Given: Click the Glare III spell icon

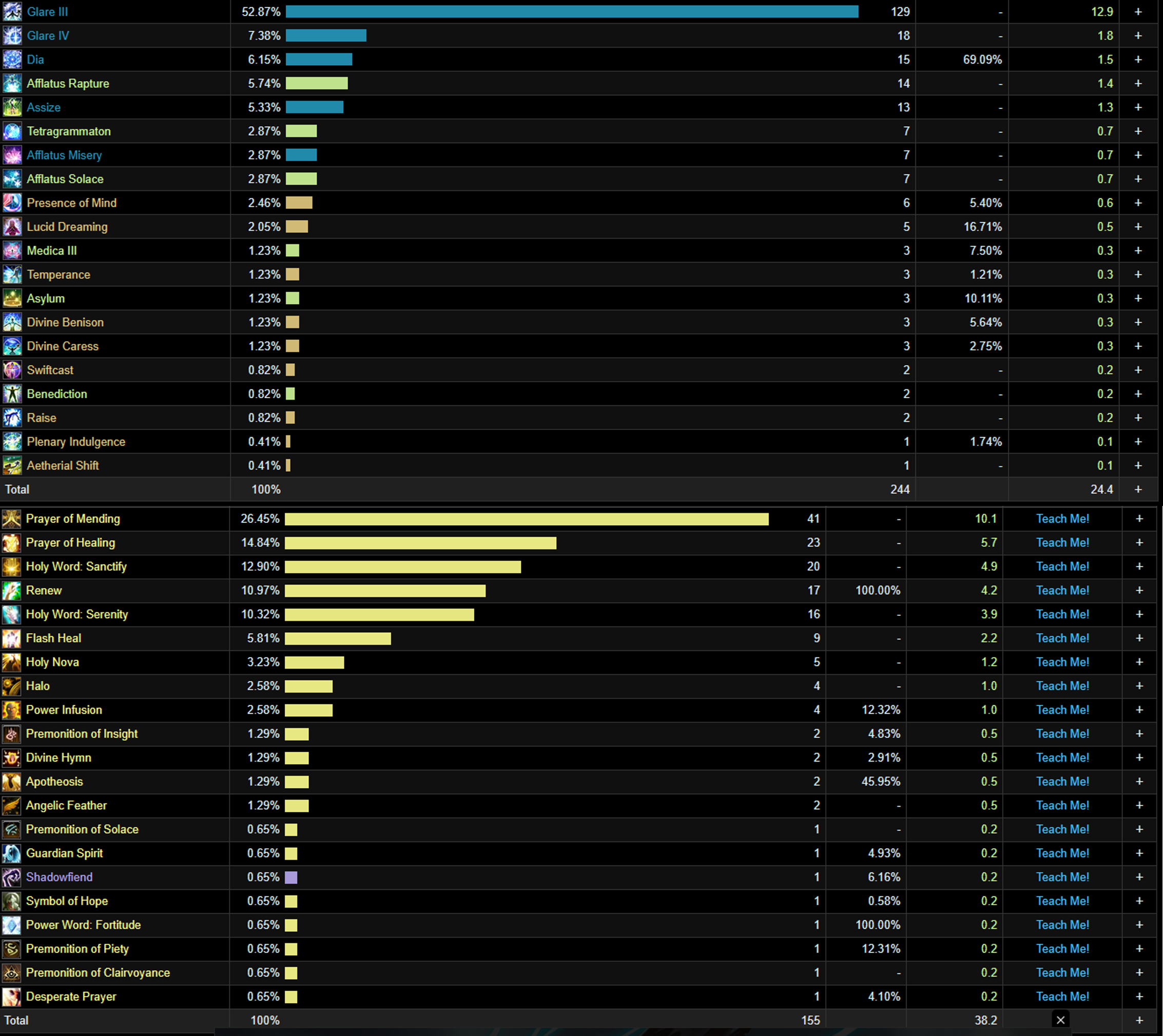Looking at the screenshot, I should click(12, 11).
